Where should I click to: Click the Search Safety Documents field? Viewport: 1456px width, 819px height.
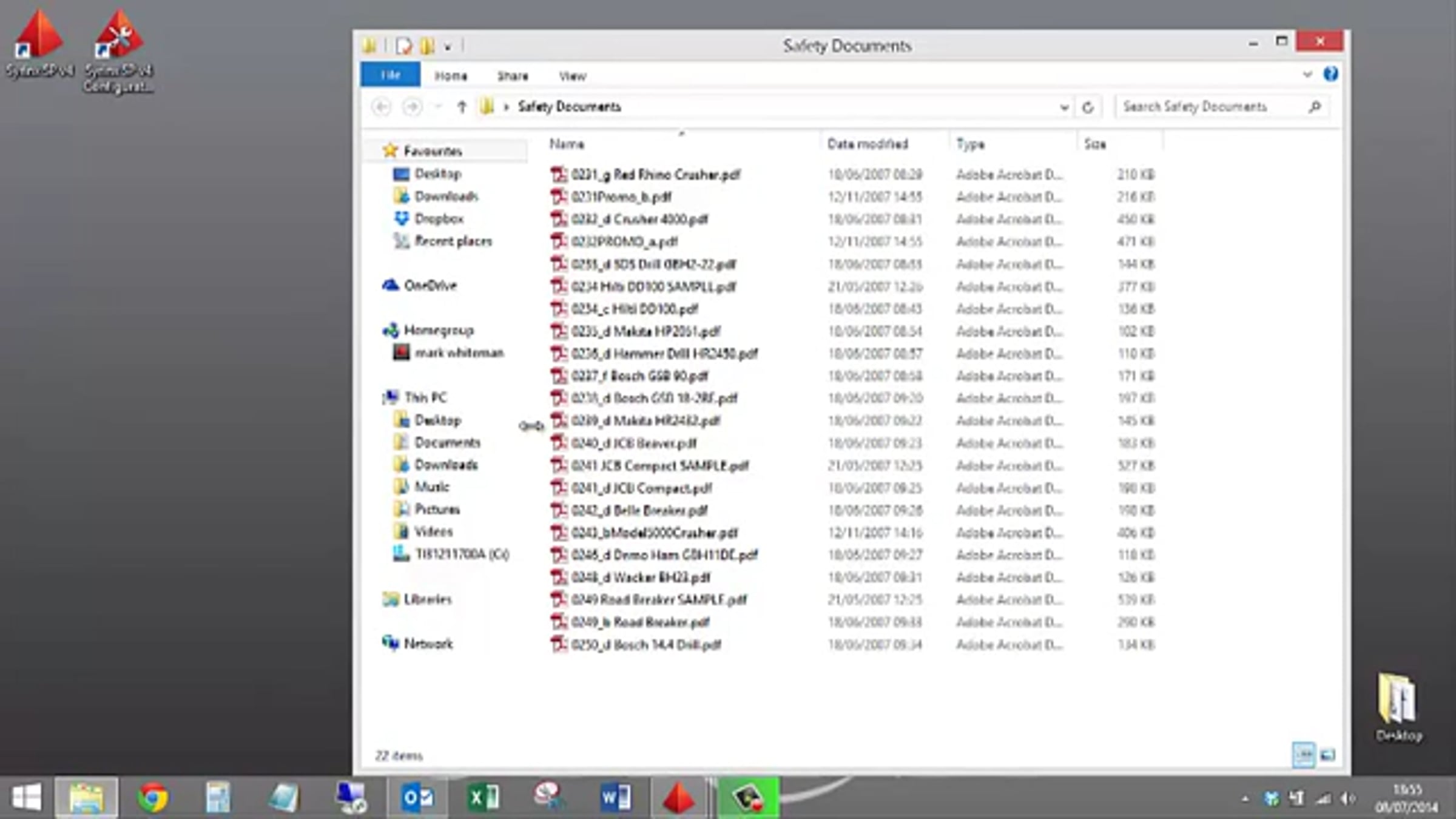(x=1212, y=107)
